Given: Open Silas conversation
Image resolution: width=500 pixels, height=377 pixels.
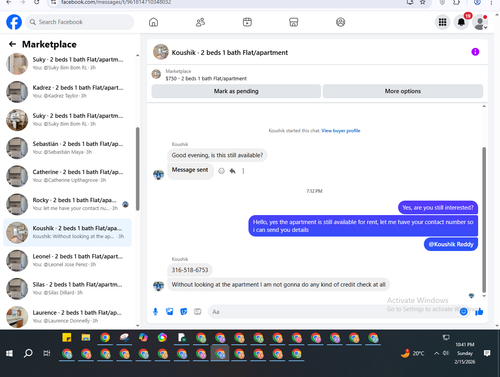Looking at the screenshot, I should coord(68,288).
